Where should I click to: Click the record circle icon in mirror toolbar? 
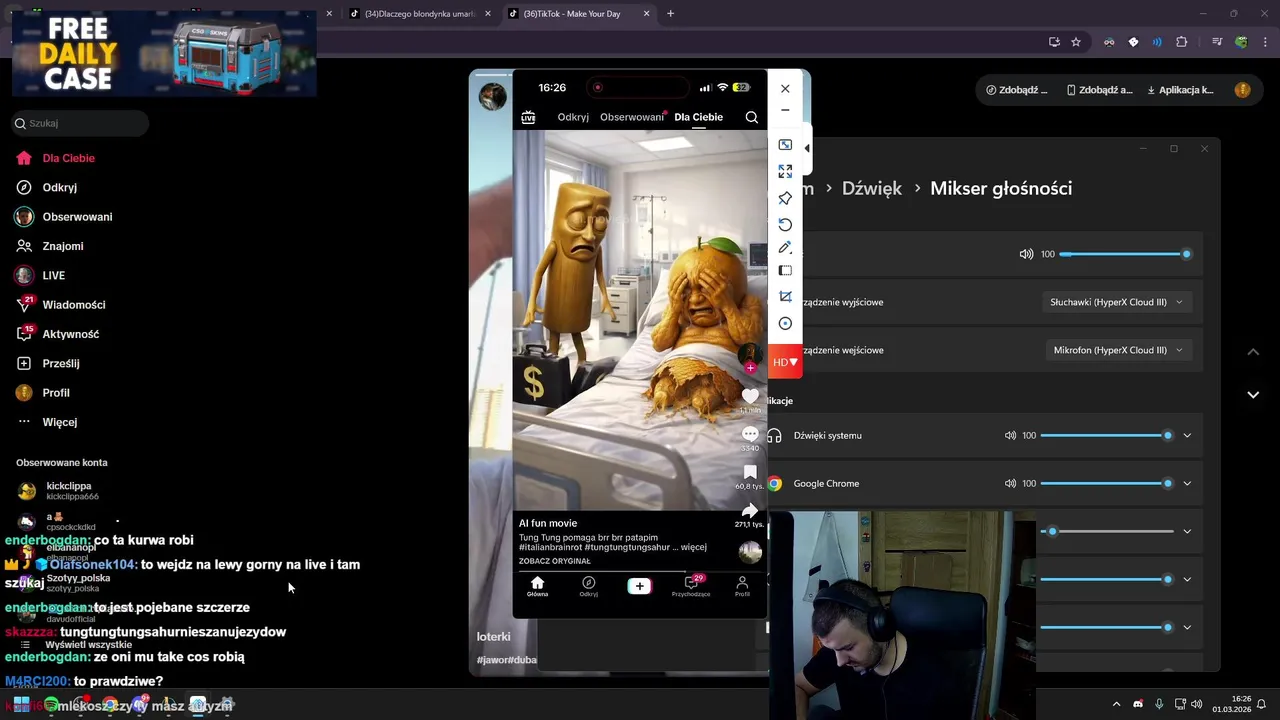(x=785, y=323)
